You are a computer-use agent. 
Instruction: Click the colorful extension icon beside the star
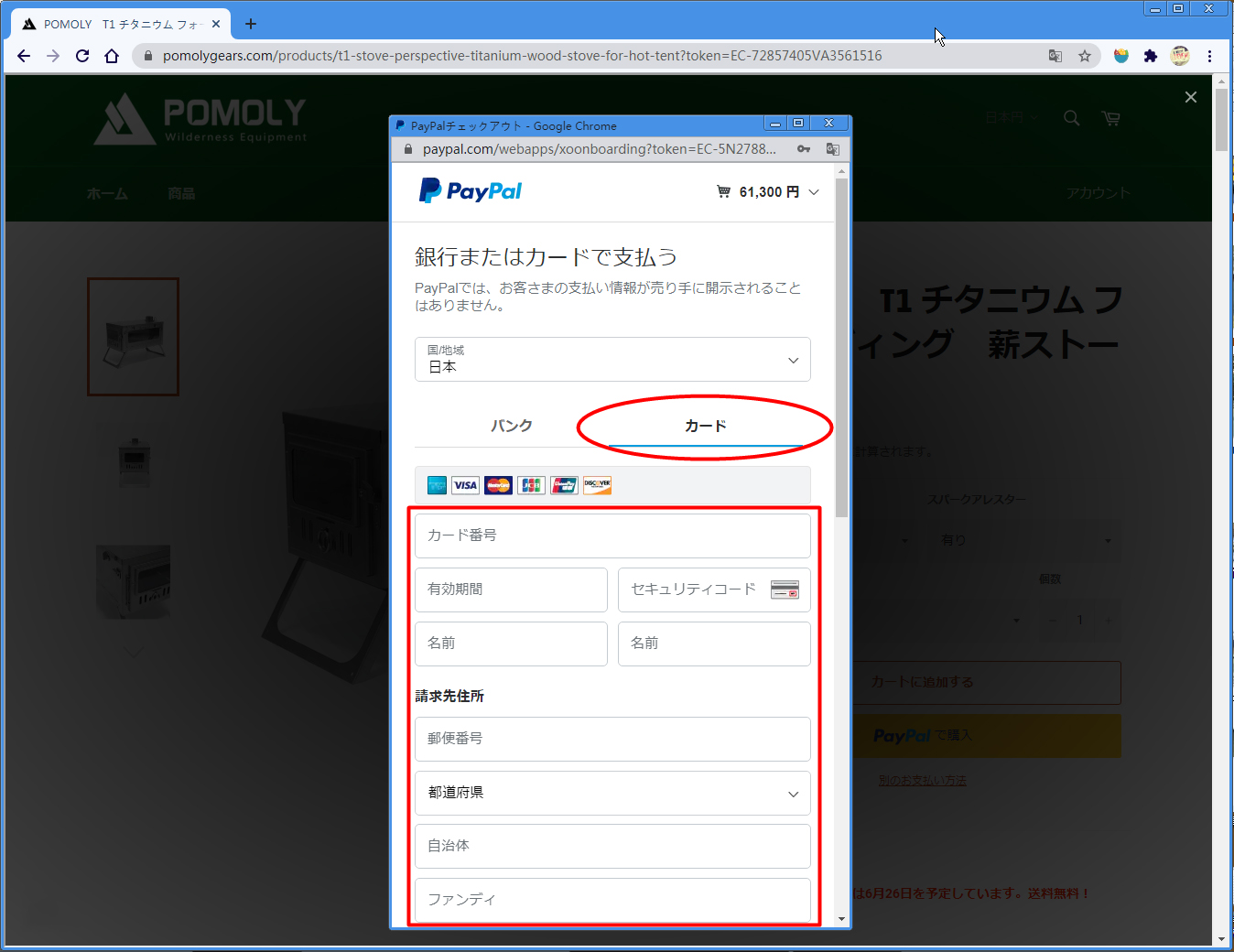click(1121, 56)
